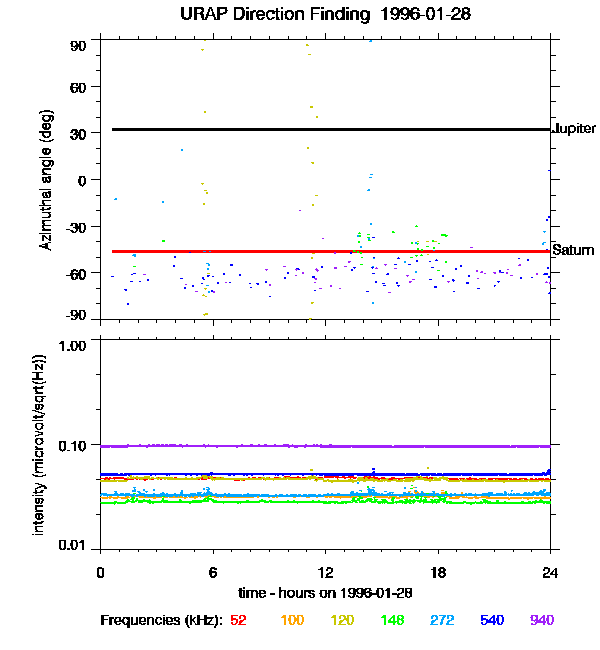
Task: Click the red Saturn azimuth line
Action: pyautogui.click(x=331, y=251)
